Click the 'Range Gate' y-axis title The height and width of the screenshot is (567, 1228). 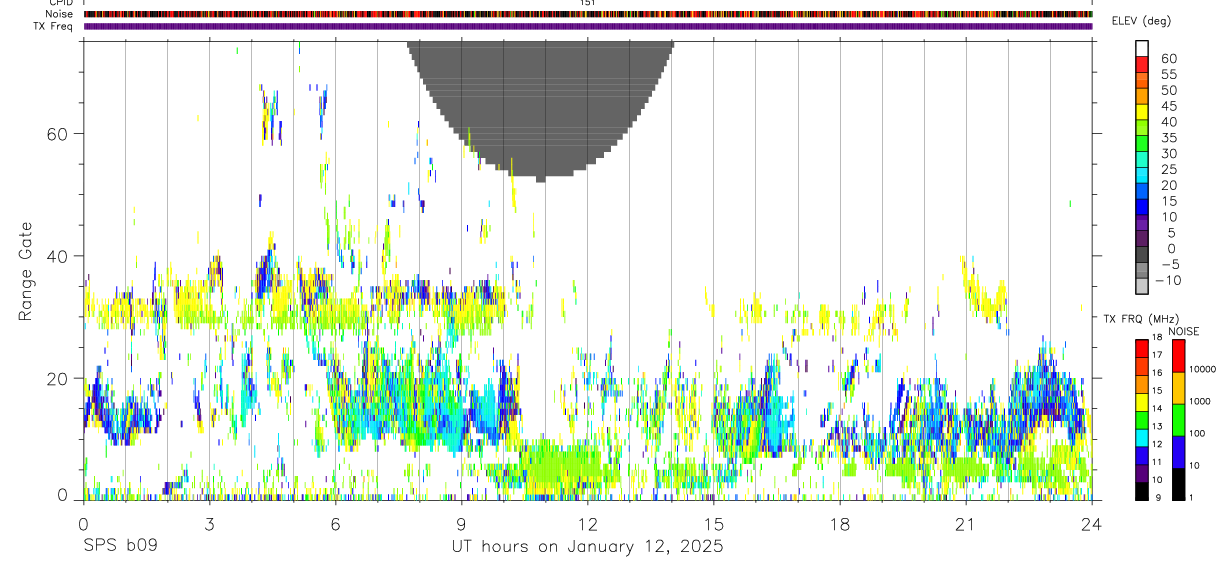tap(27, 271)
